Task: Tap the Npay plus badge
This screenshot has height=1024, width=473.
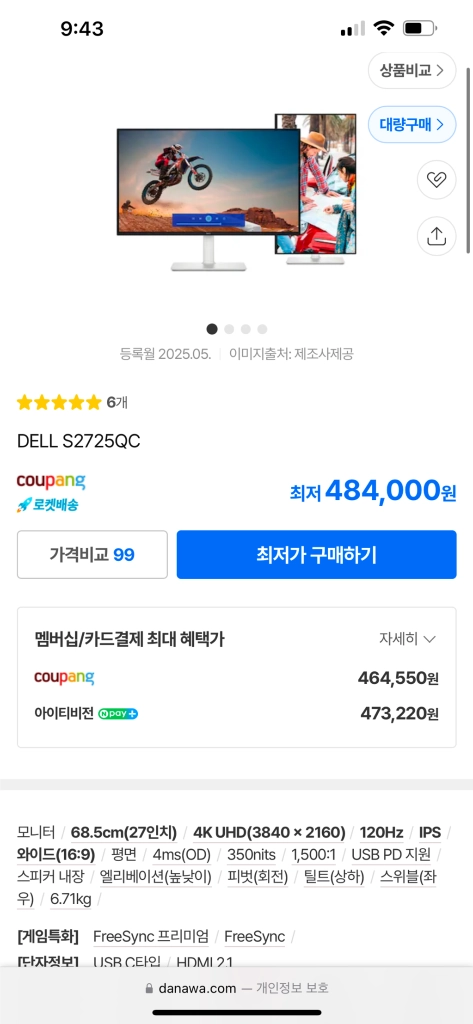Action: pyautogui.click(x=118, y=714)
